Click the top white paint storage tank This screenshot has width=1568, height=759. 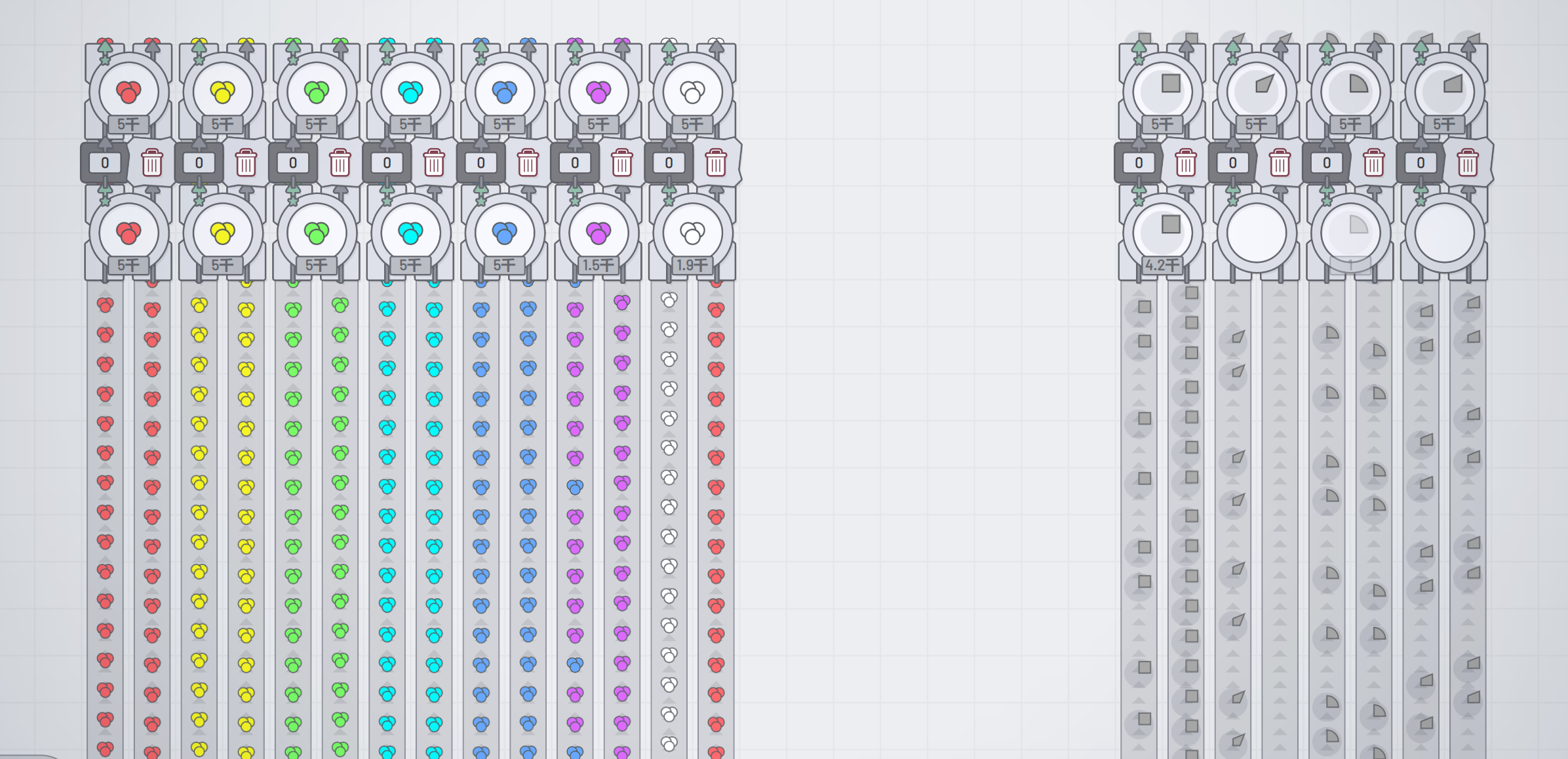692,92
